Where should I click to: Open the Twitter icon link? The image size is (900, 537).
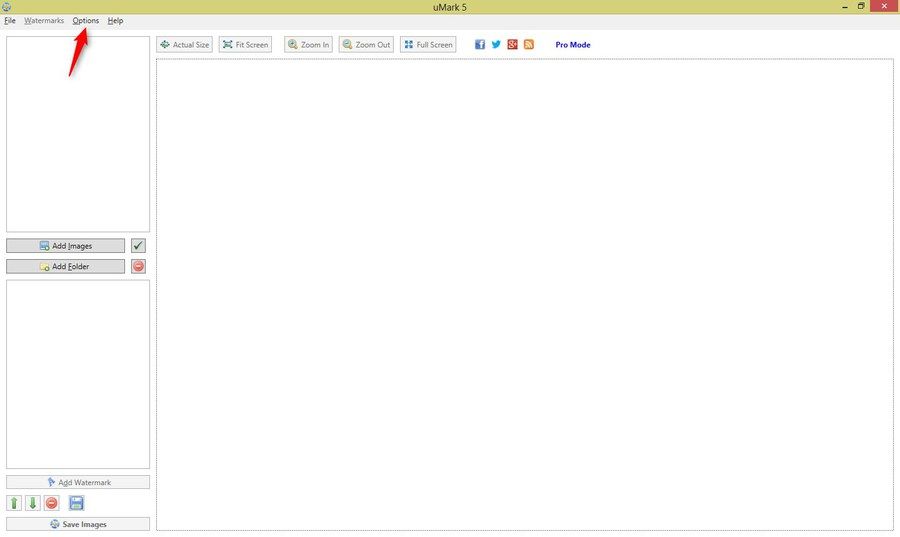pyautogui.click(x=496, y=45)
